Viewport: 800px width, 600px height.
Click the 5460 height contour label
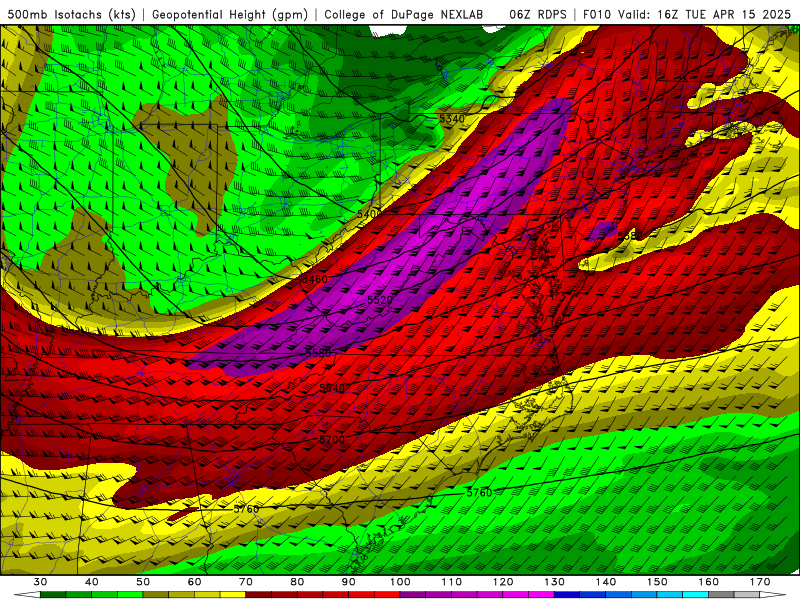coord(314,279)
